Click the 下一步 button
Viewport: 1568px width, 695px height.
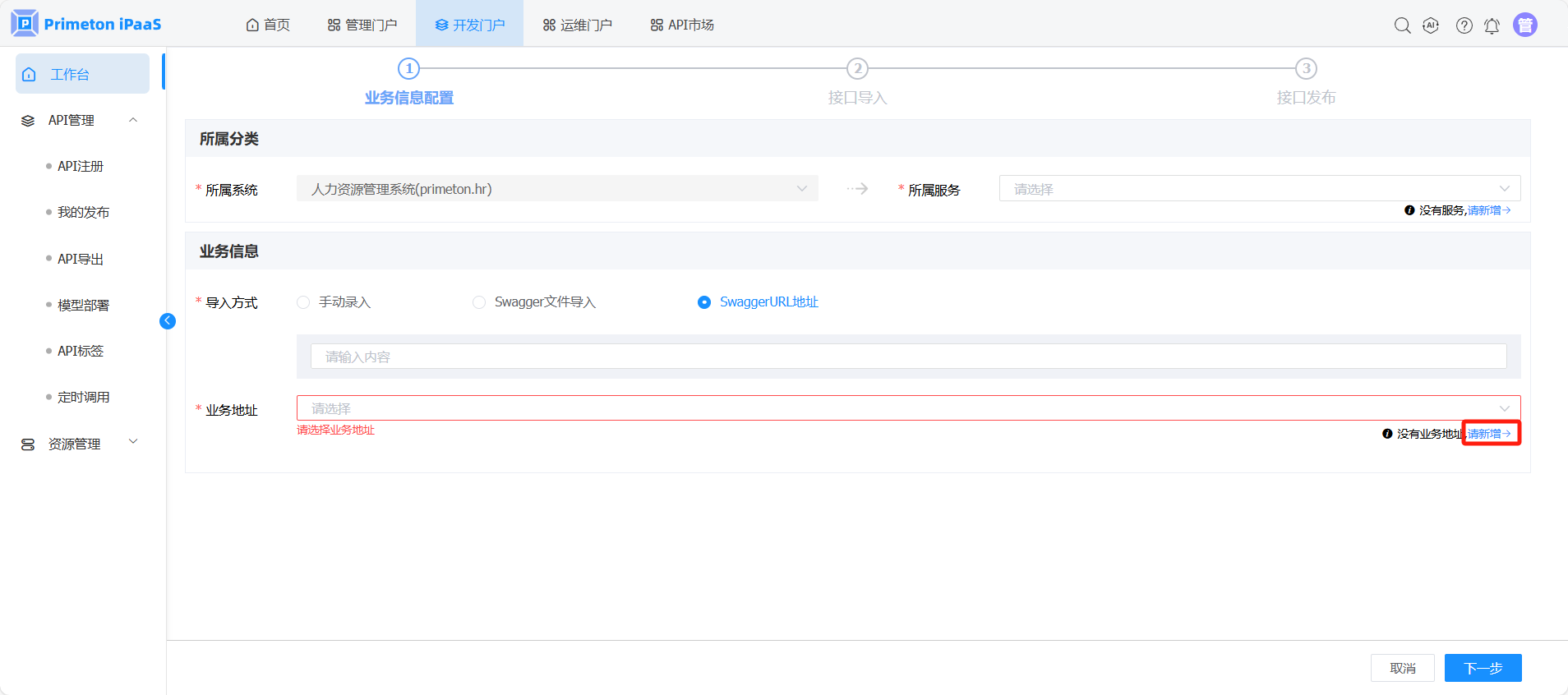click(x=1483, y=668)
